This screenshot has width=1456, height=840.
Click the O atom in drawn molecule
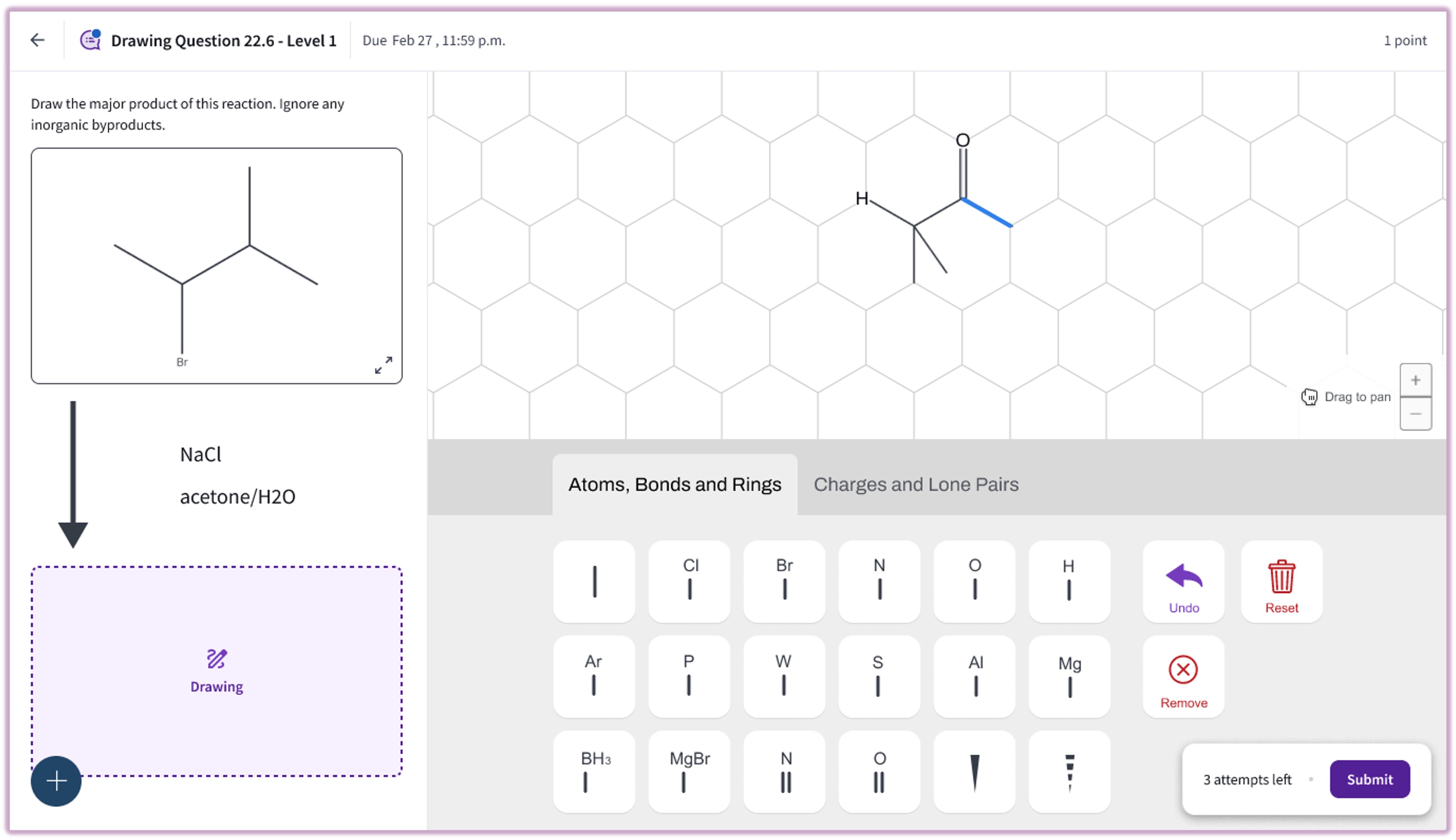click(x=962, y=140)
